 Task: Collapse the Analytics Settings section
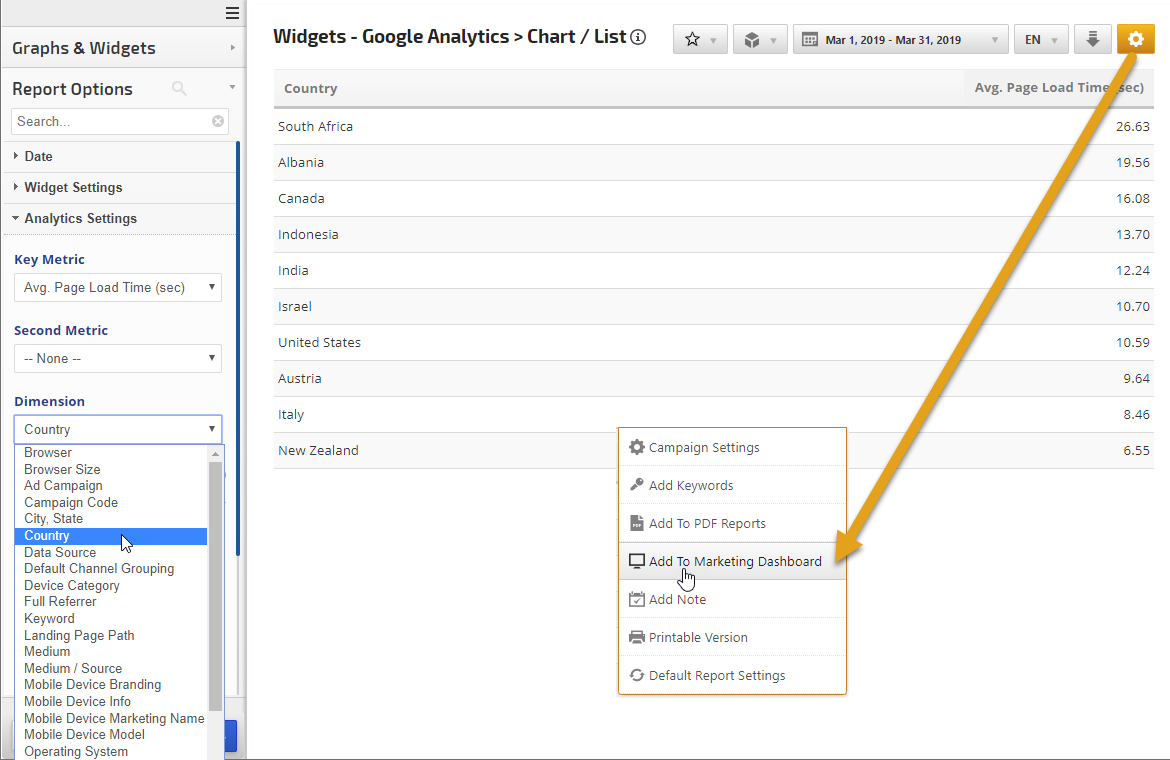[80, 219]
